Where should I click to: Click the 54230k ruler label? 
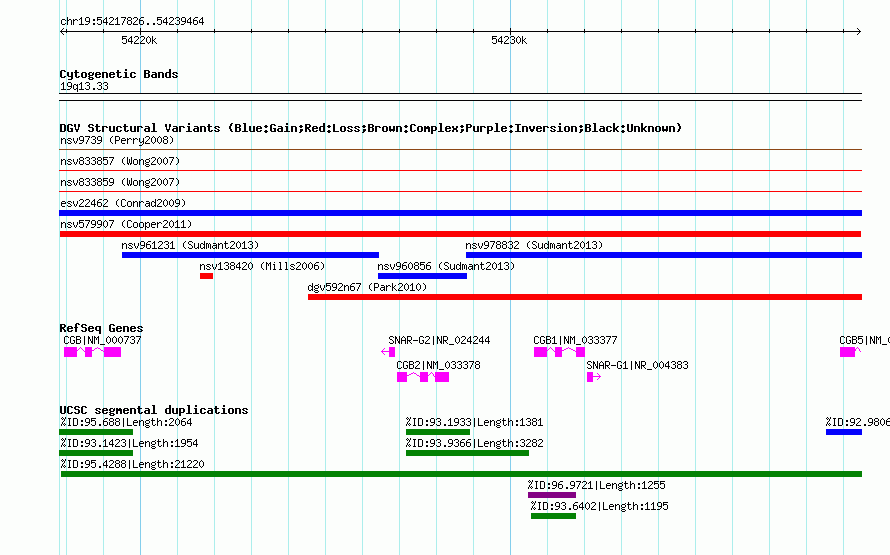pyautogui.click(x=509, y=40)
